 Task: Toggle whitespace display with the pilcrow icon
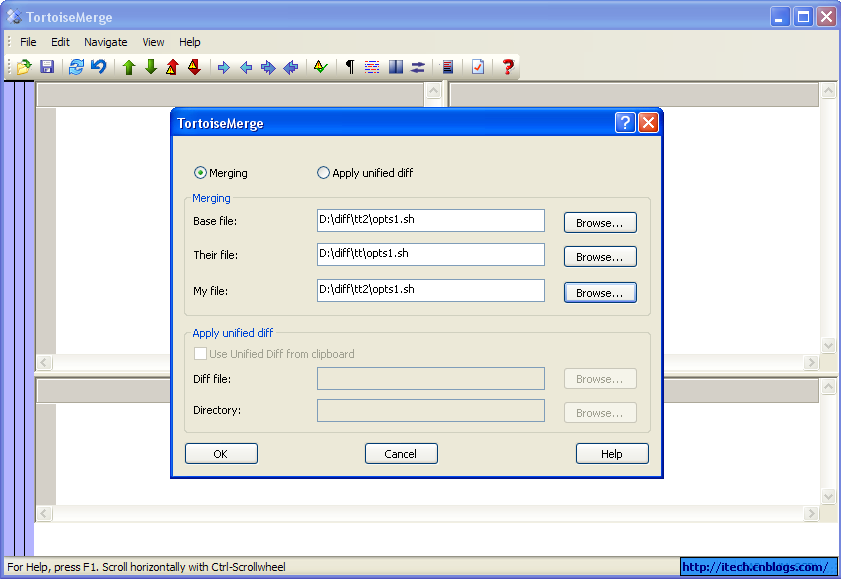click(348, 66)
